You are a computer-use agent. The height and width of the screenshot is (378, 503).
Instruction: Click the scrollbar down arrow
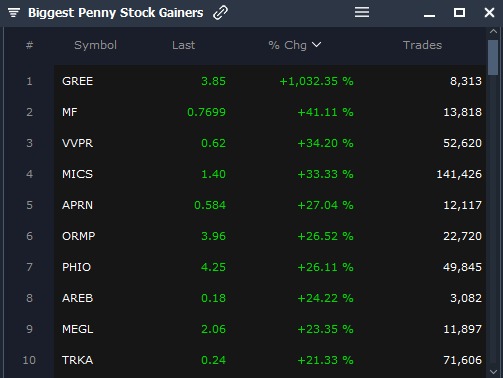pyautogui.click(x=493, y=372)
